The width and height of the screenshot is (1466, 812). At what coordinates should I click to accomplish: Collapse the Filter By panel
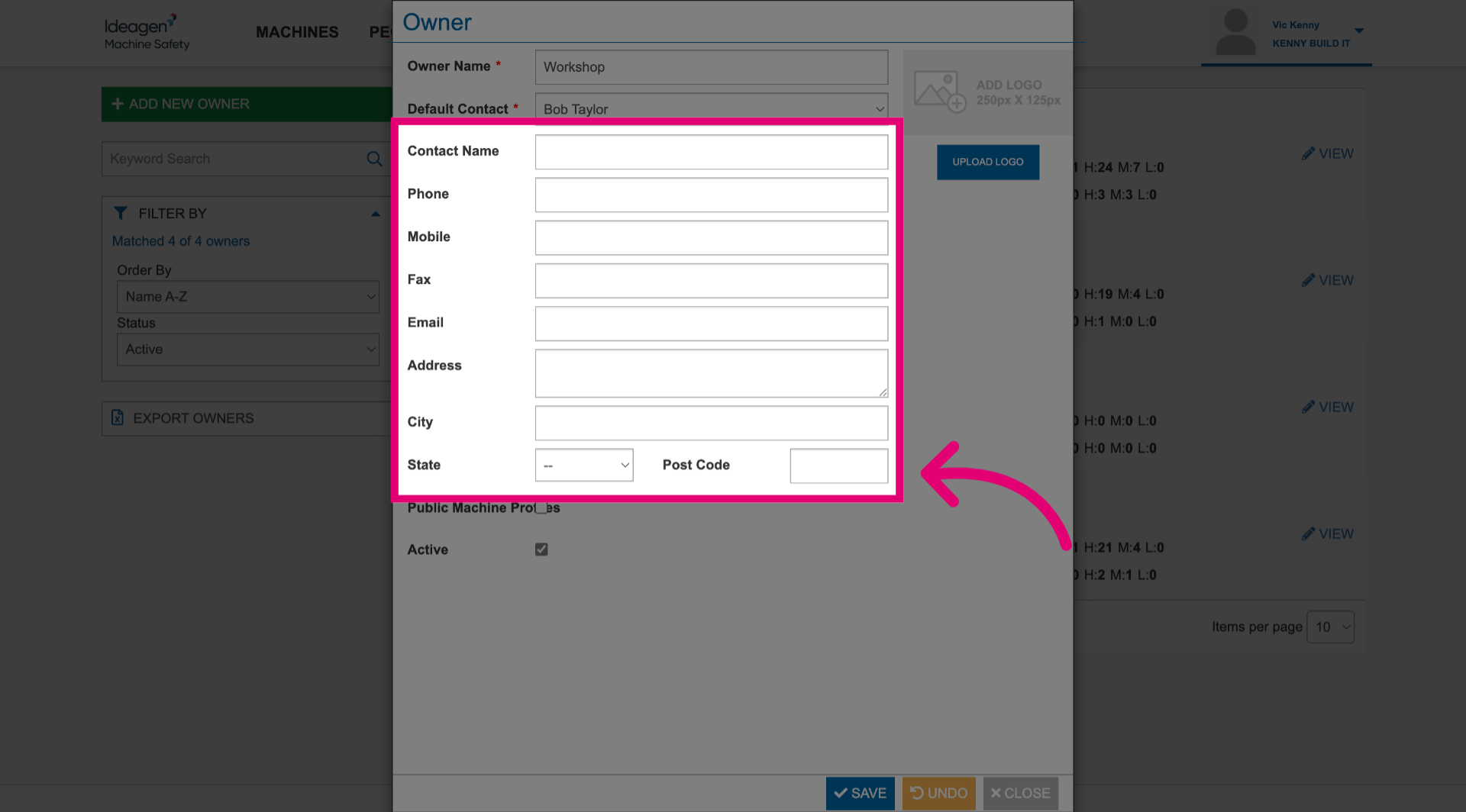point(376,214)
